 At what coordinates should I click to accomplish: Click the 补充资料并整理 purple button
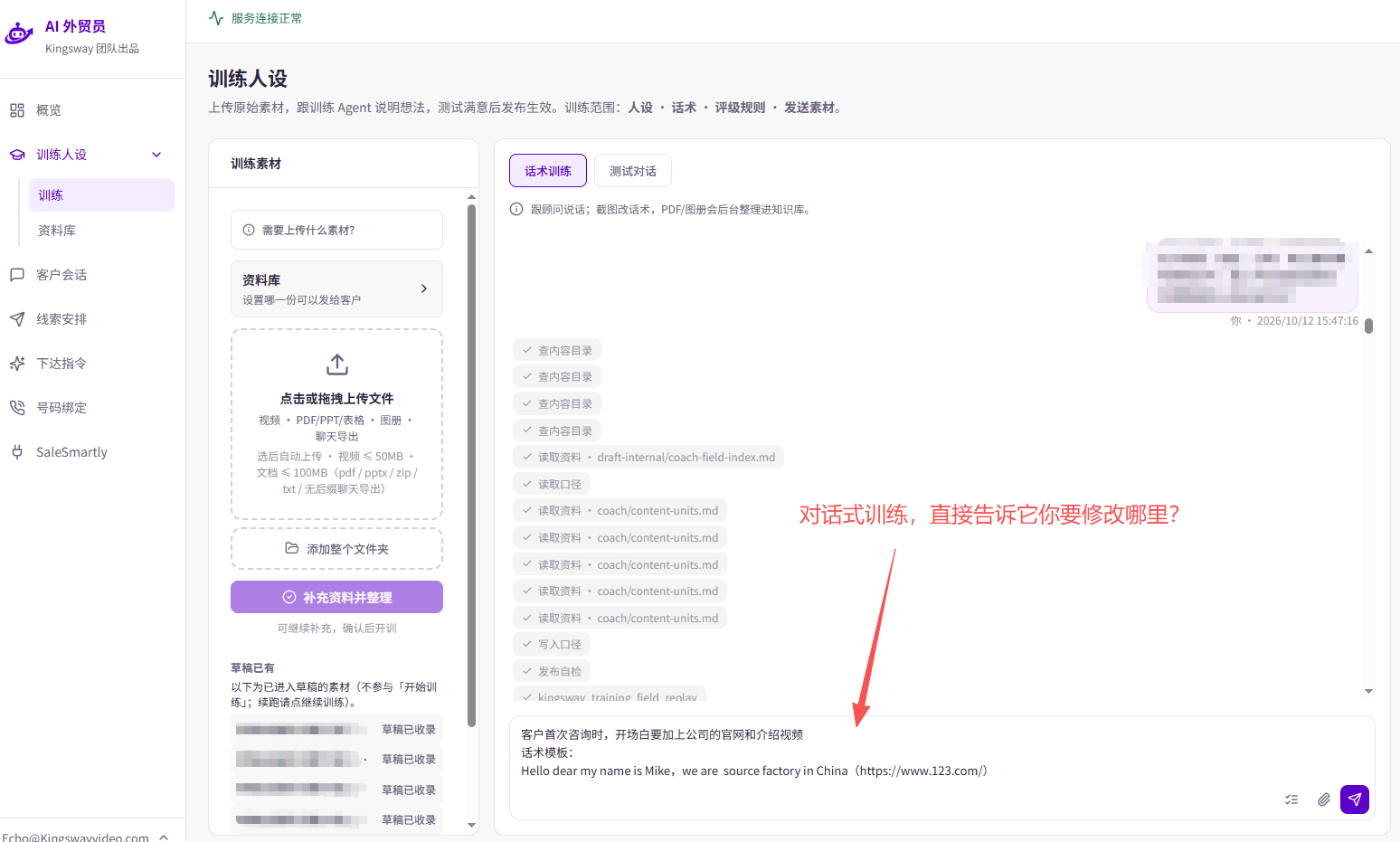pos(336,597)
